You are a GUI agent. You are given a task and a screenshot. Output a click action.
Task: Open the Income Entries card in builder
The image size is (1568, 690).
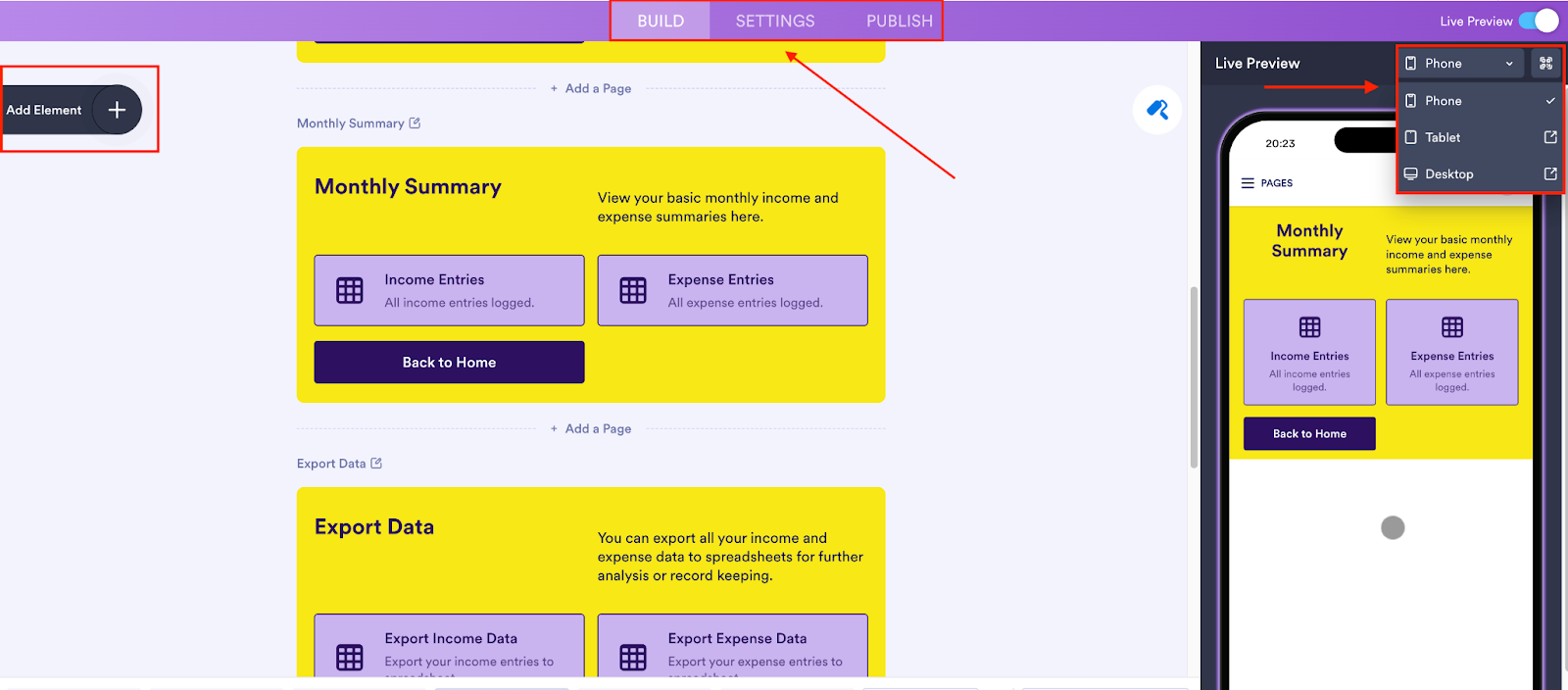[x=449, y=290]
